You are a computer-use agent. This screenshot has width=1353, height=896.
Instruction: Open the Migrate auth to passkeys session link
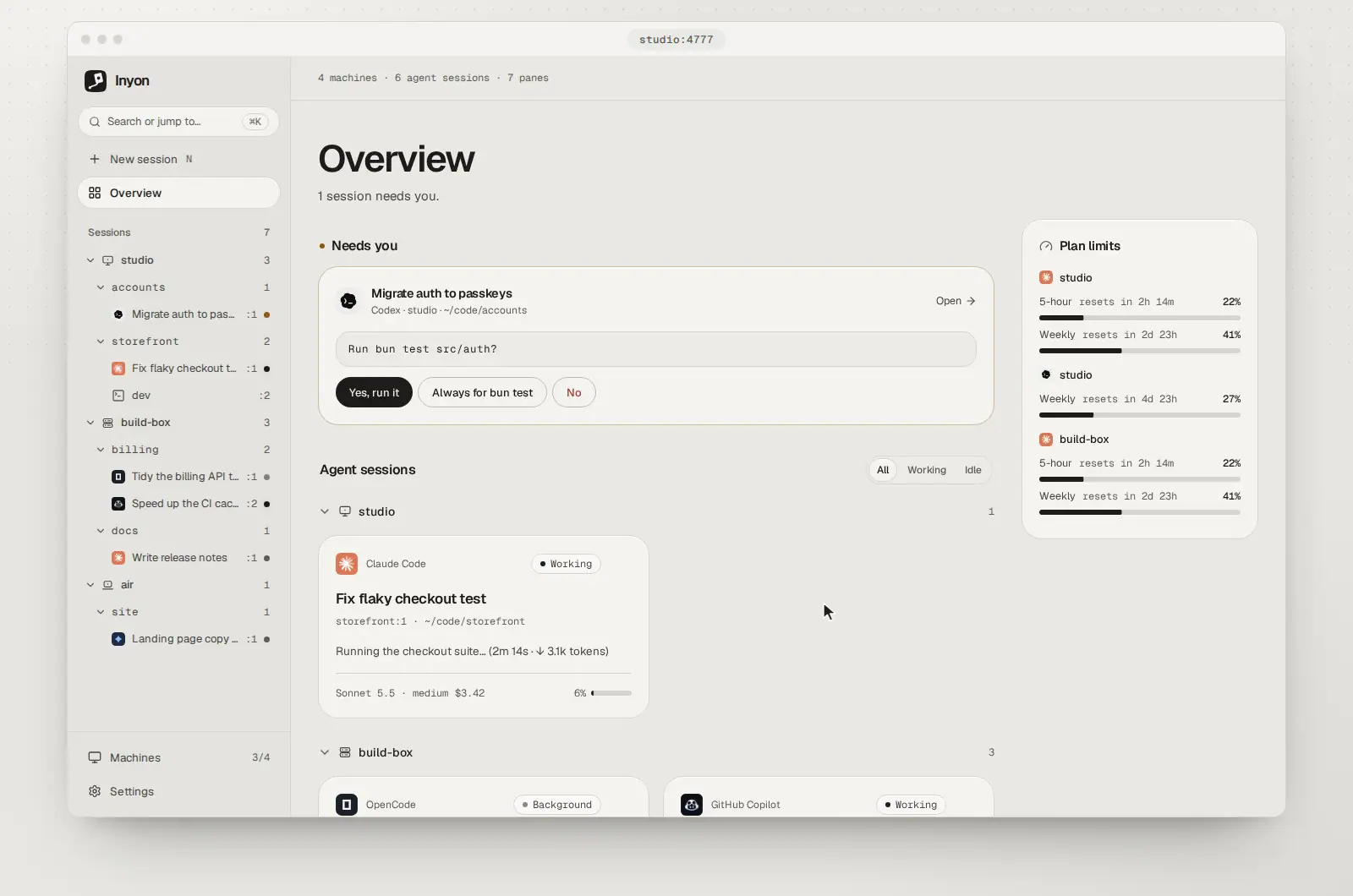(x=956, y=301)
